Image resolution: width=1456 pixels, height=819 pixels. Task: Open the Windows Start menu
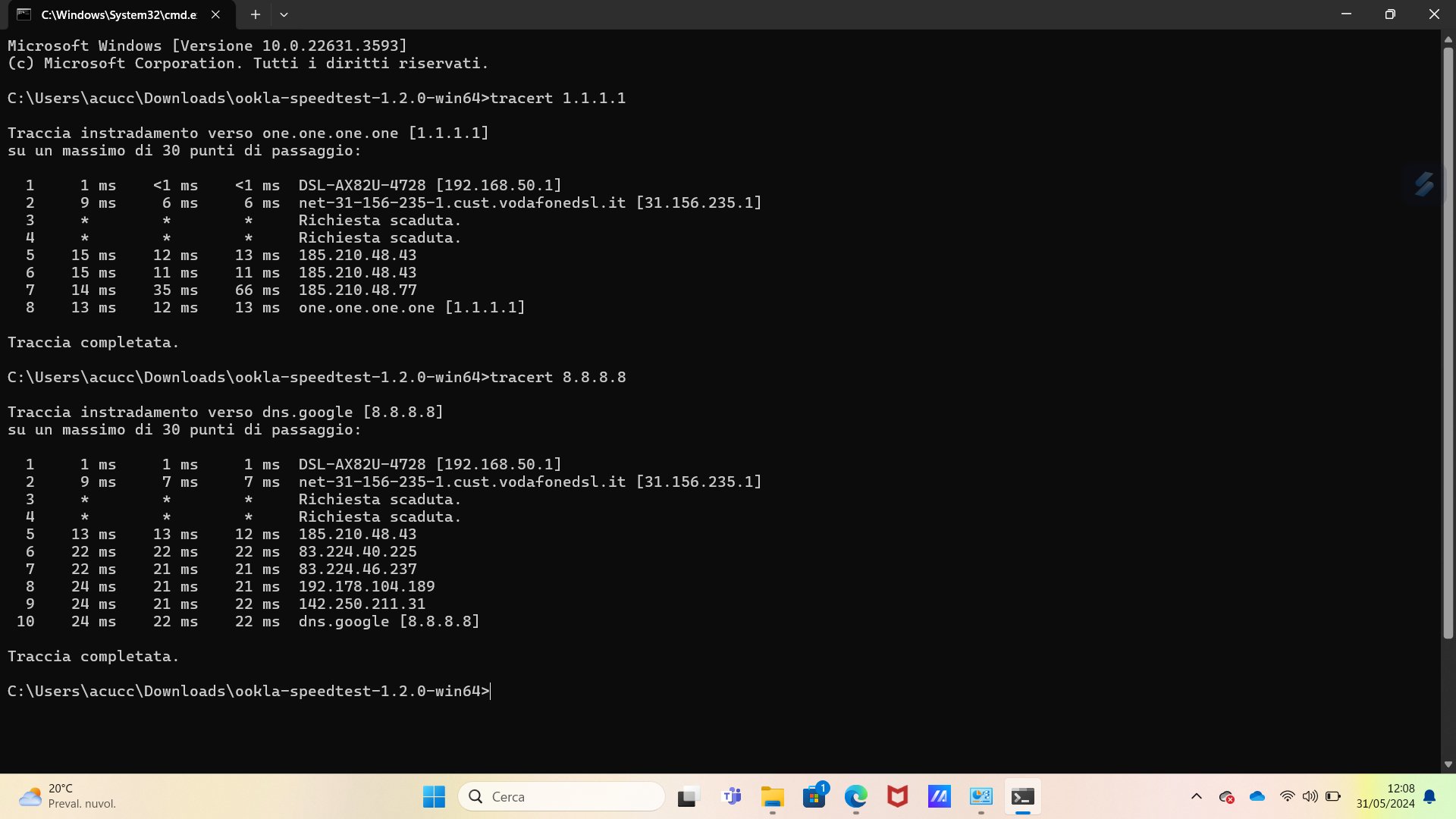[x=434, y=796]
